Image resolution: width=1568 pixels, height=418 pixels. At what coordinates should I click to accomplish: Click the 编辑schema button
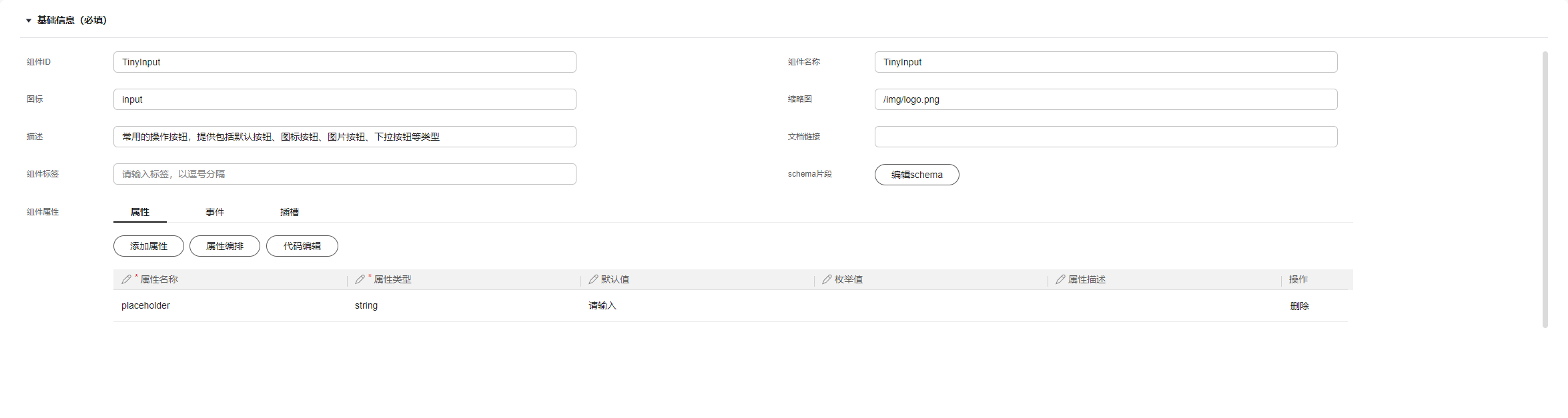(x=917, y=175)
